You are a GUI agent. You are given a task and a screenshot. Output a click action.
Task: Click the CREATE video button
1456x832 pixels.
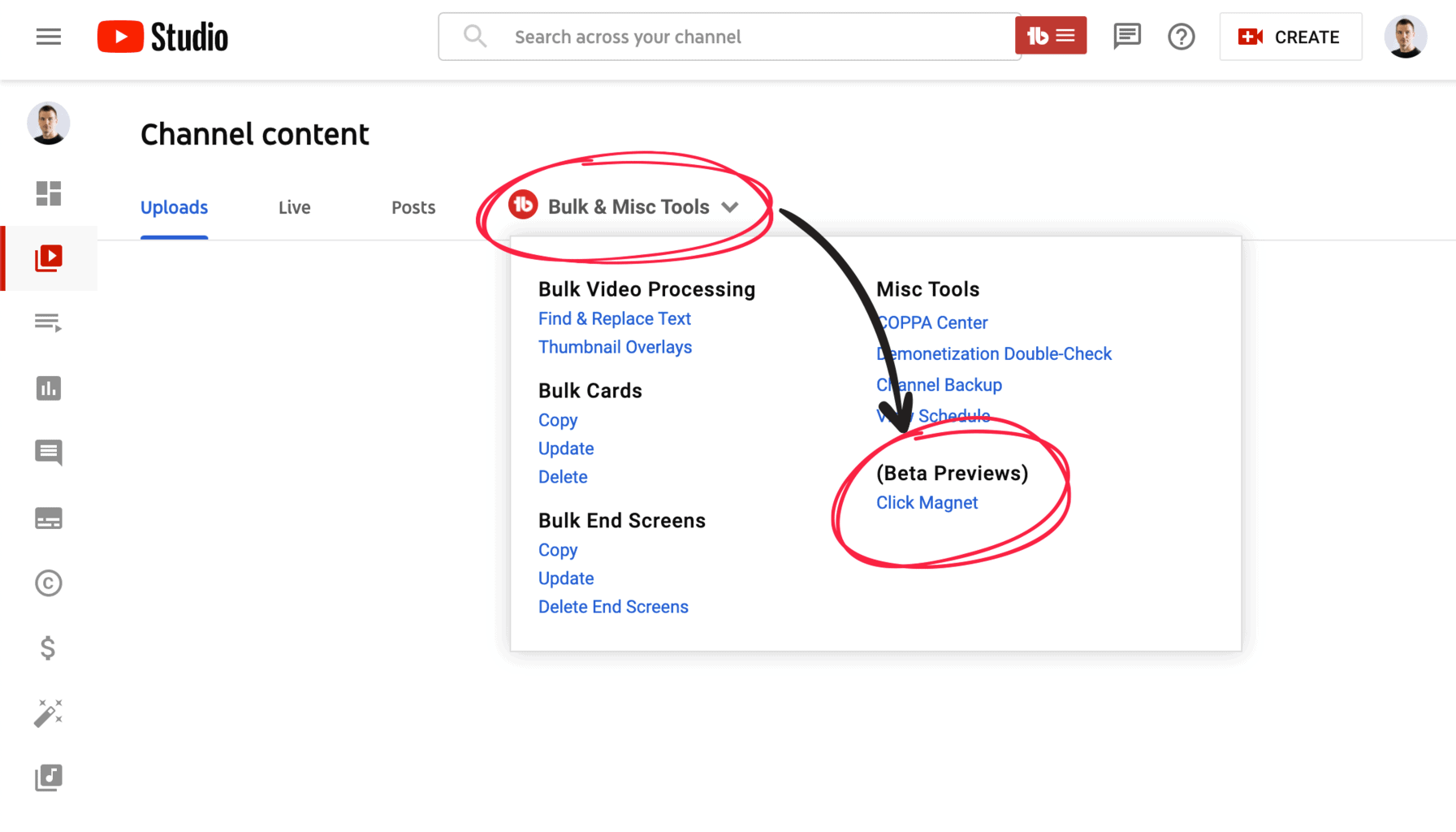(x=1290, y=37)
